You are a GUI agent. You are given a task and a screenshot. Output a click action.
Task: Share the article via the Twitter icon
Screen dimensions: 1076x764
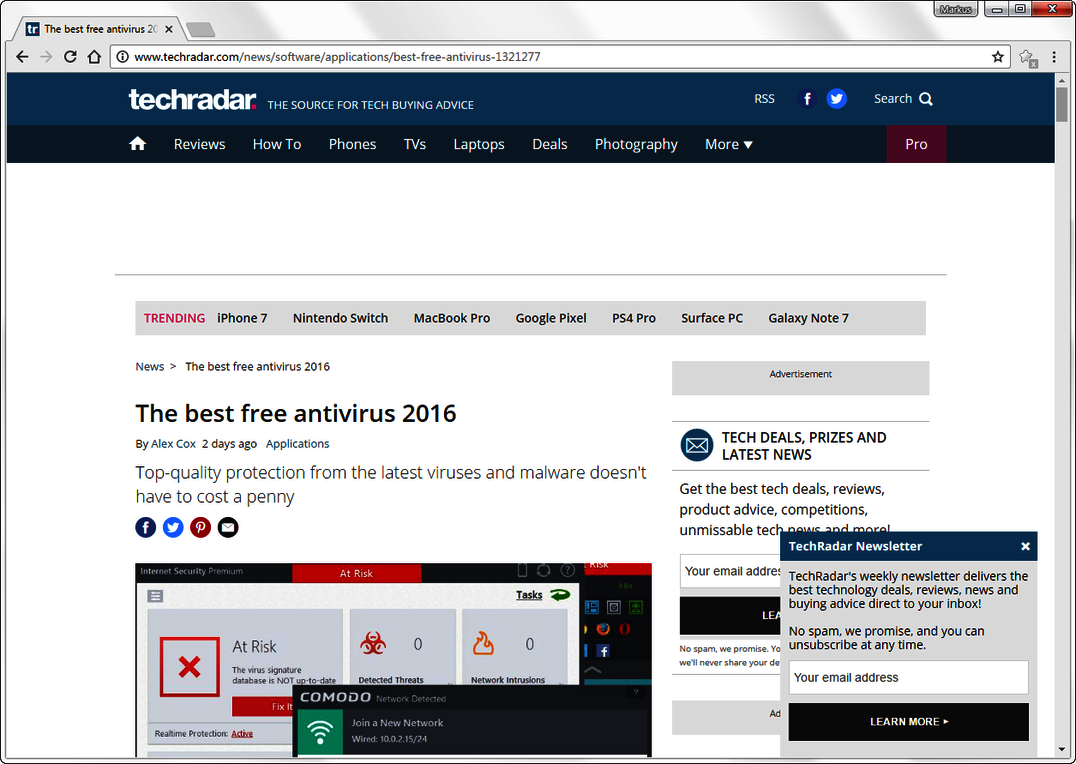pyautogui.click(x=172, y=527)
